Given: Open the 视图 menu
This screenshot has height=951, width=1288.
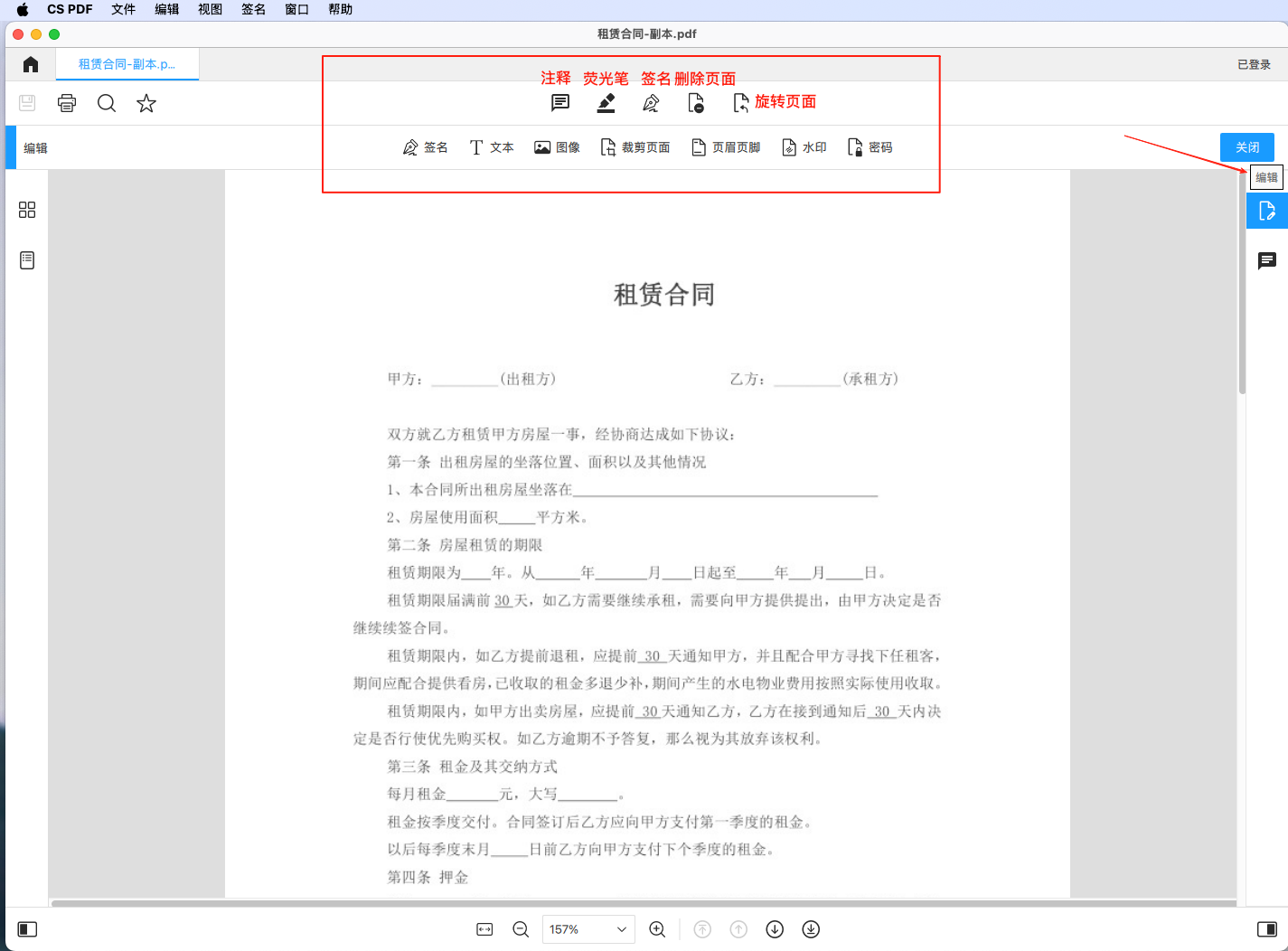Looking at the screenshot, I should pyautogui.click(x=211, y=9).
